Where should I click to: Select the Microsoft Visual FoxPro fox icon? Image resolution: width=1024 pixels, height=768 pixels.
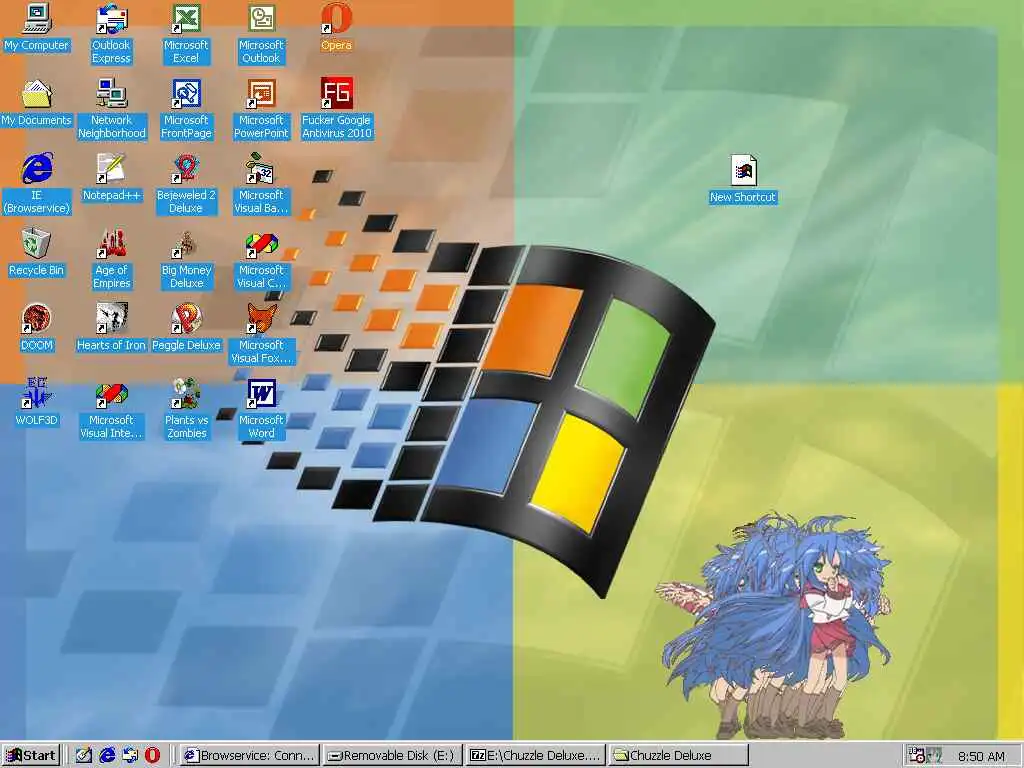pos(261,319)
